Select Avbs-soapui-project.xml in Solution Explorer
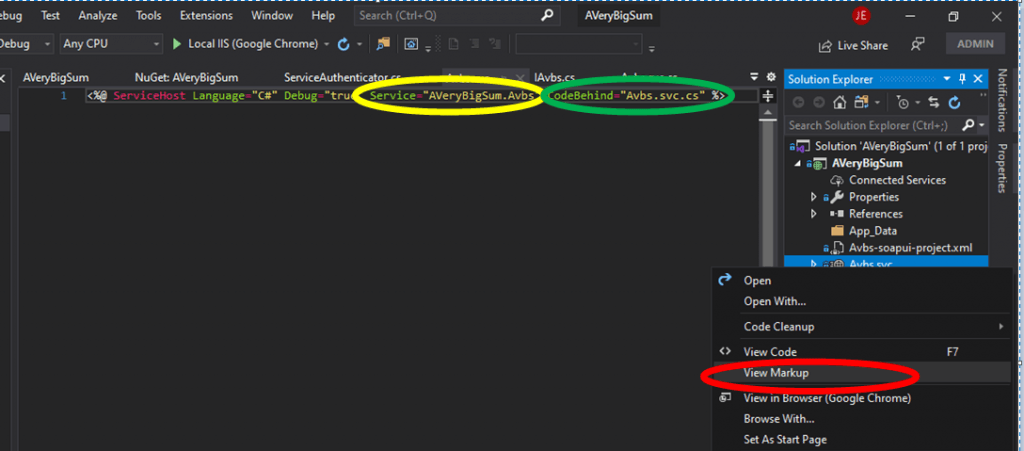The image size is (1024, 451). tap(910, 248)
